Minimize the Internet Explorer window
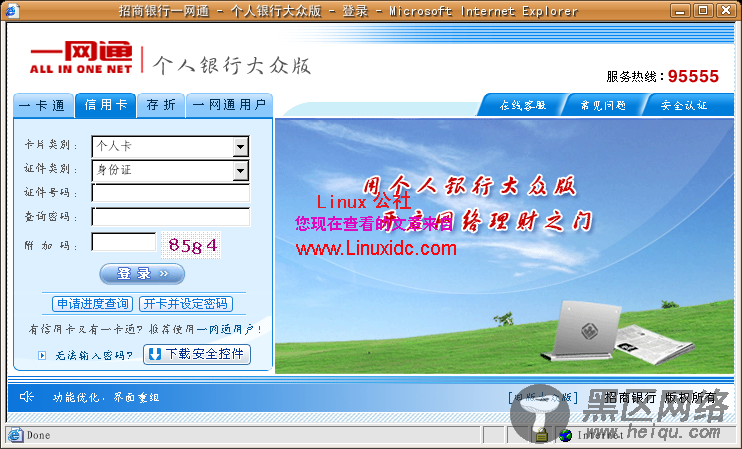 click(x=680, y=10)
